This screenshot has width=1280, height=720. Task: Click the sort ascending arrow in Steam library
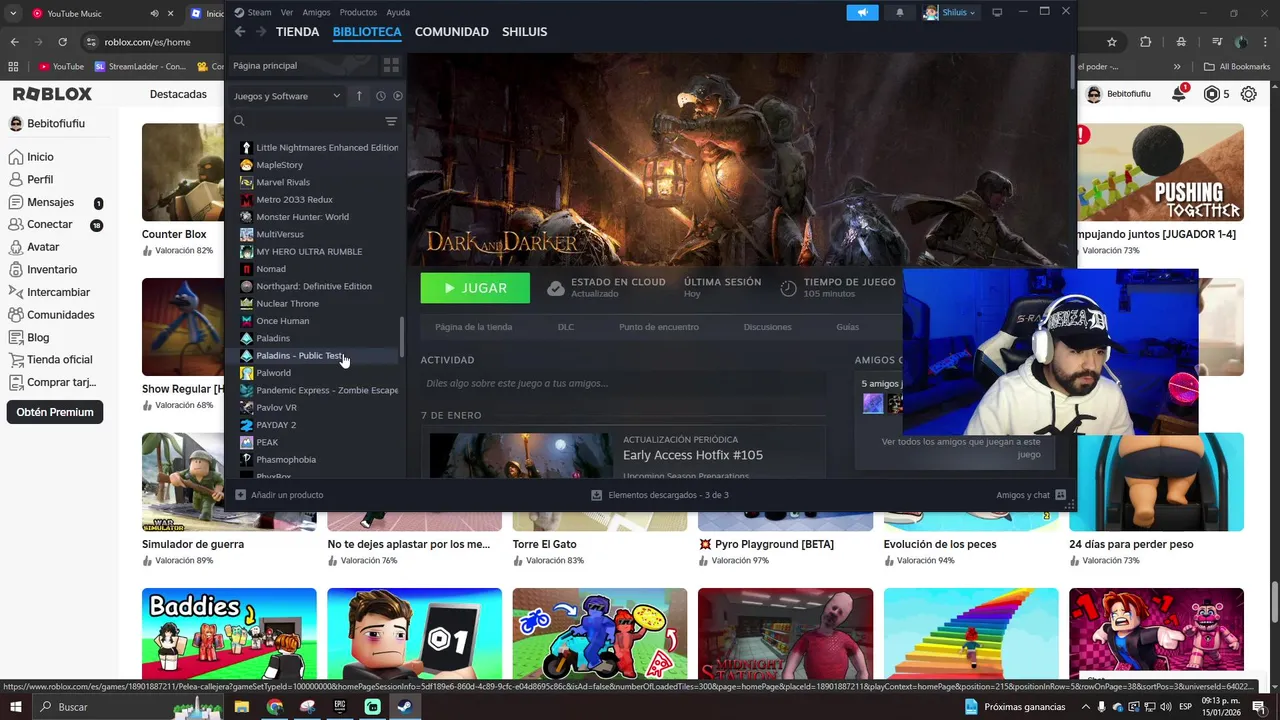point(359,96)
